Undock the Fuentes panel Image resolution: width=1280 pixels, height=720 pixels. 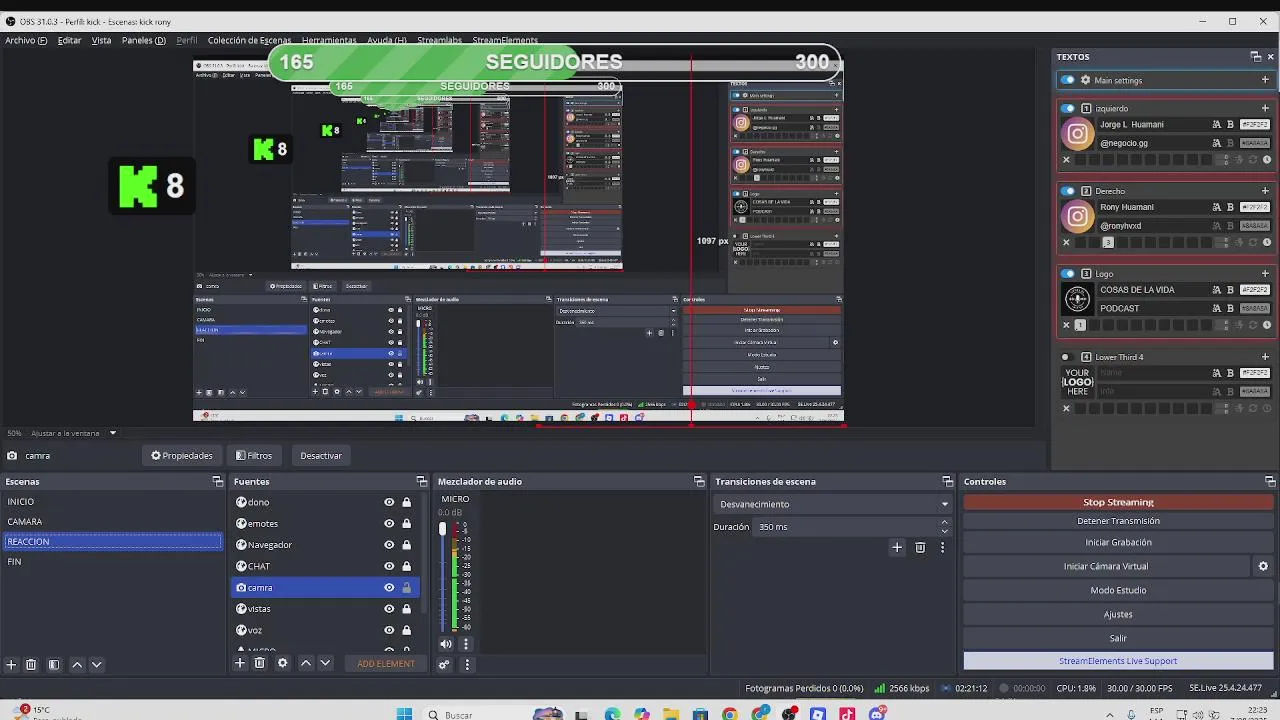coord(423,481)
